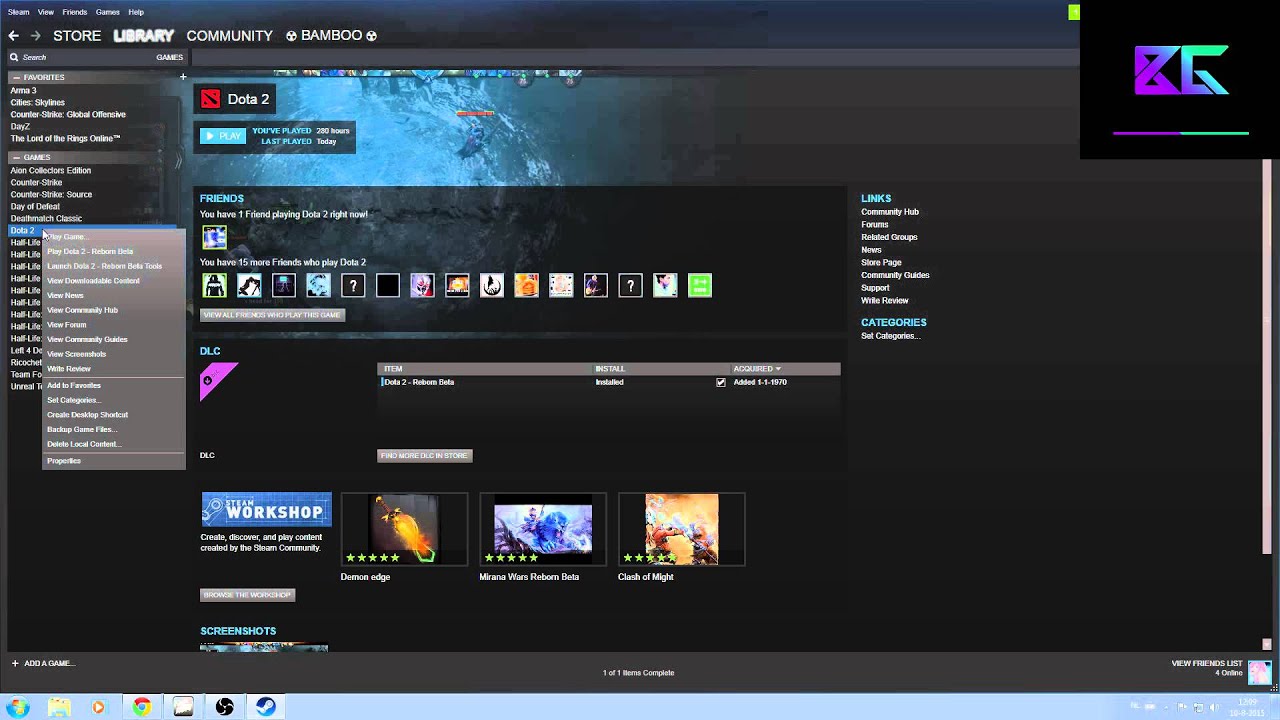Select Backup Game Files
The height and width of the screenshot is (720, 1280).
81,429
